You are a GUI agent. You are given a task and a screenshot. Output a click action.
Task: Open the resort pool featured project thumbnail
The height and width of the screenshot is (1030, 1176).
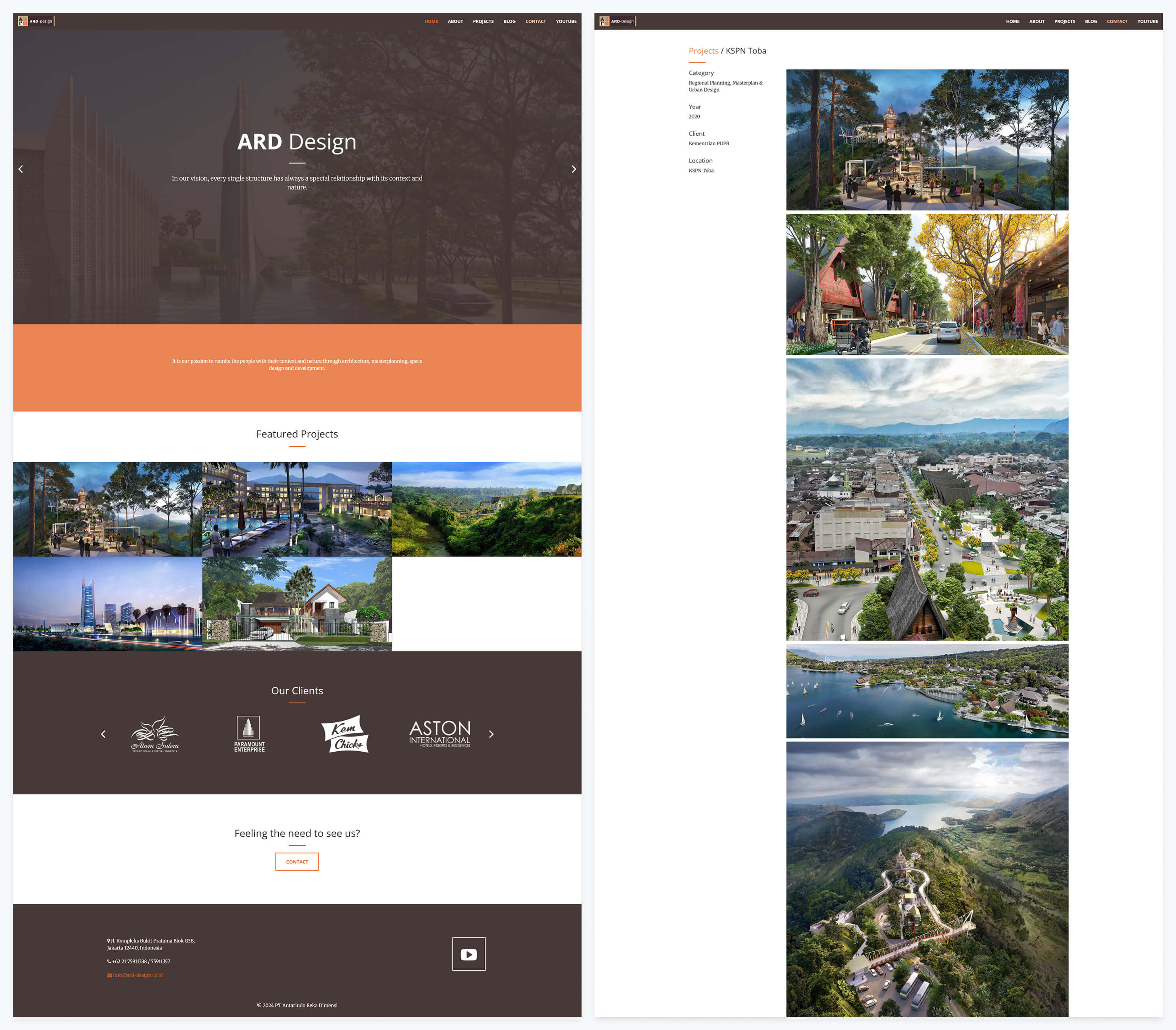click(x=296, y=509)
